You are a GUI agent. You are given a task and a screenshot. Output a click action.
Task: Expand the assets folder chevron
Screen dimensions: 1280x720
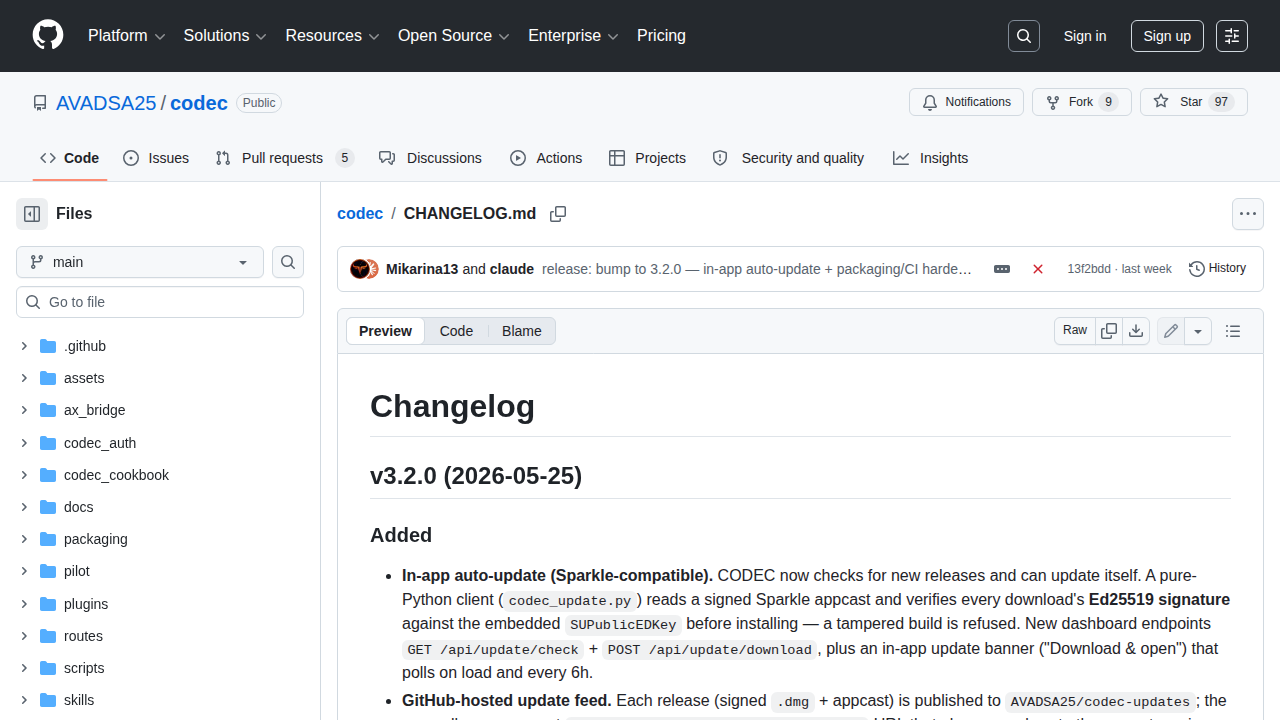pyautogui.click(x=24, y=378)
